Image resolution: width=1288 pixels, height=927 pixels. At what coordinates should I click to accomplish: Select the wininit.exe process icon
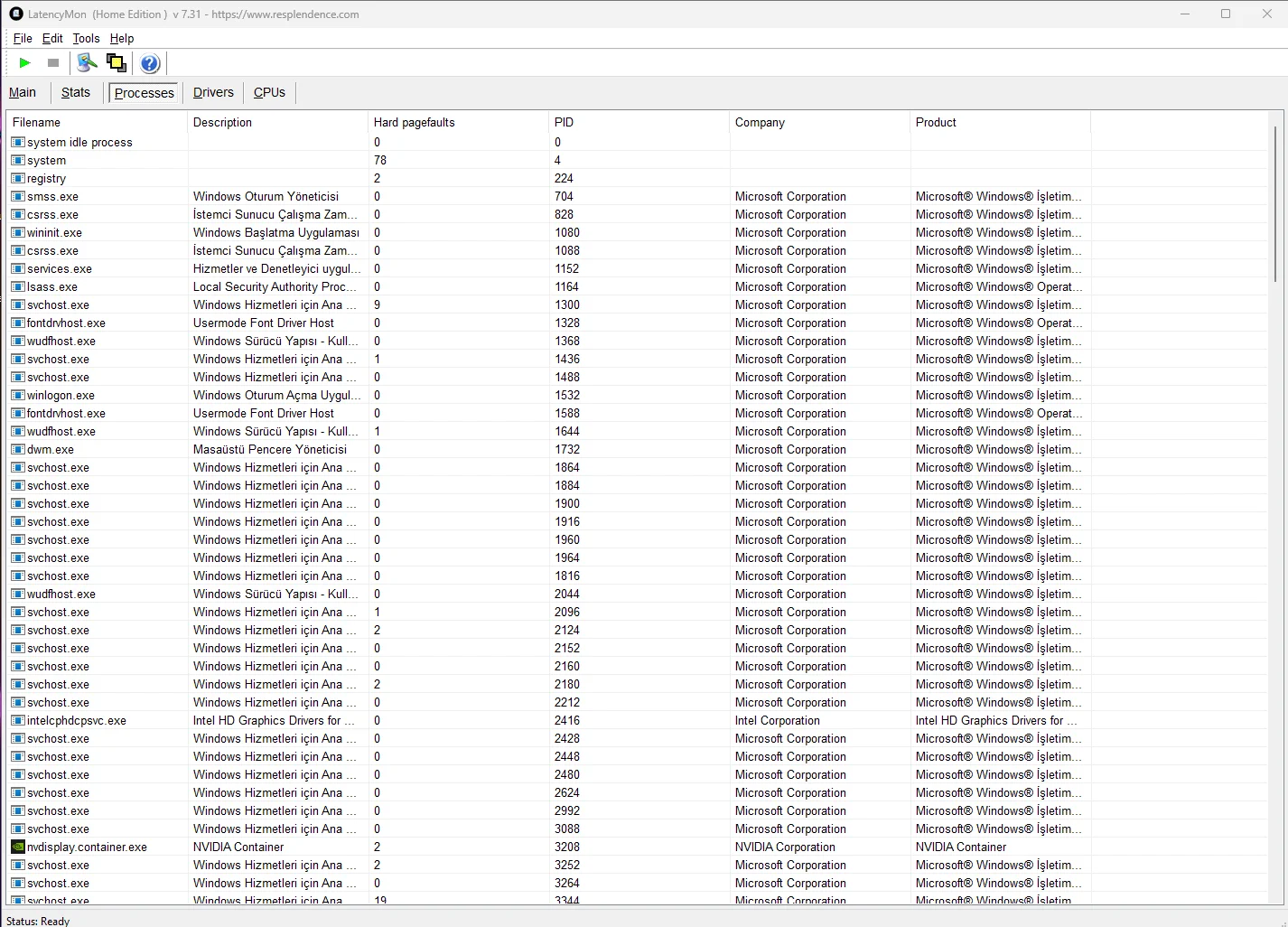click(18, 232)
